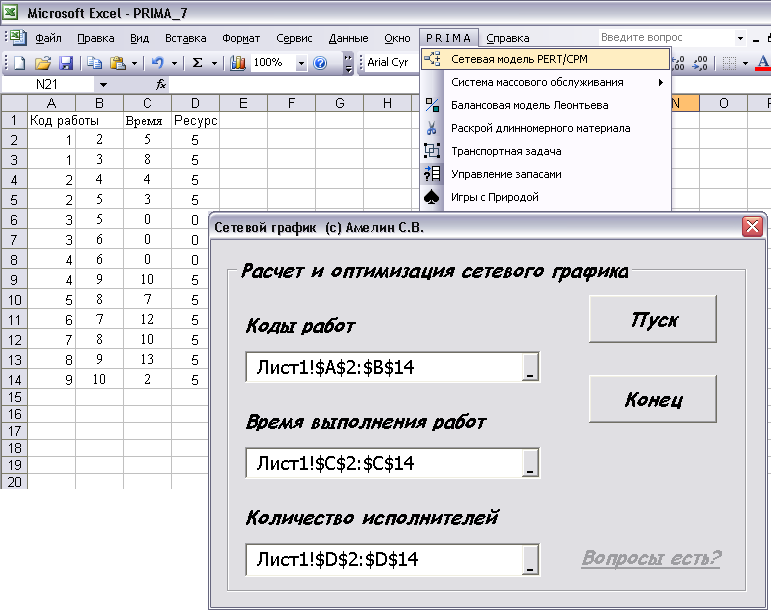Click the blue Help question-mark icon
Viewport: 771px width, 611px height.
click(320, 63)
